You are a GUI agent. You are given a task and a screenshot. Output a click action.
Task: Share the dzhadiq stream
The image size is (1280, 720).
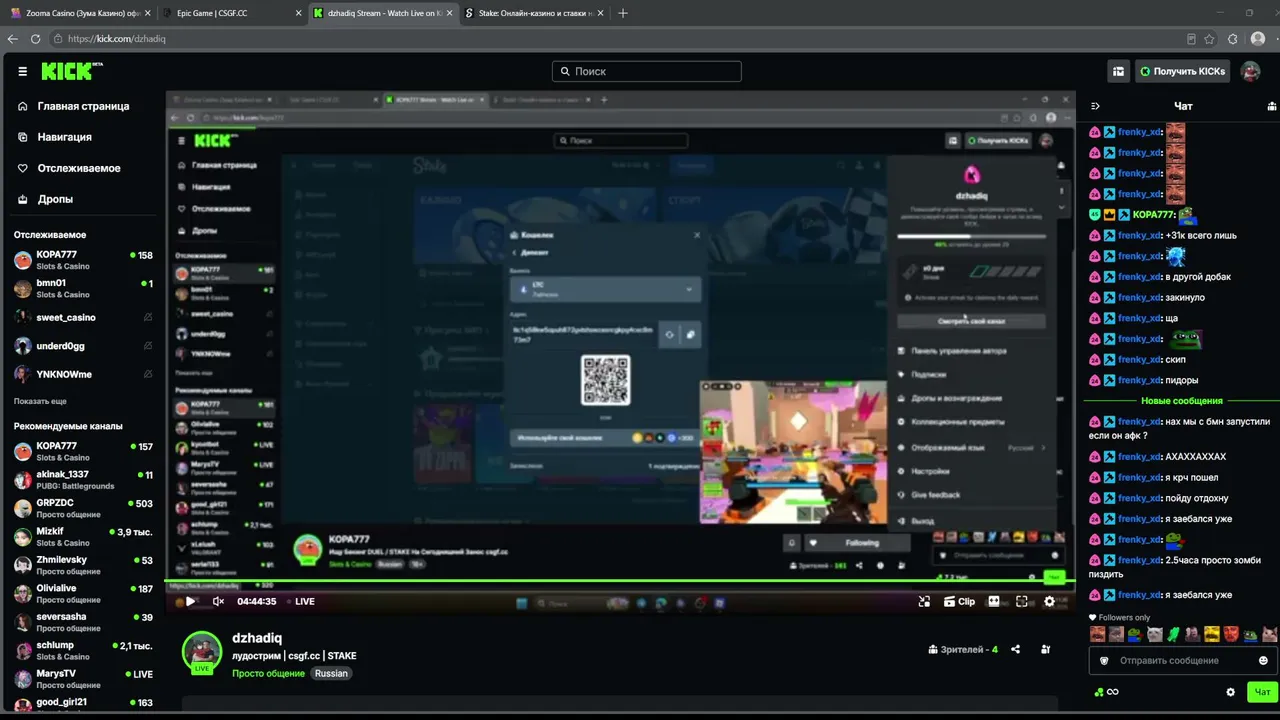coord(1015,649)
